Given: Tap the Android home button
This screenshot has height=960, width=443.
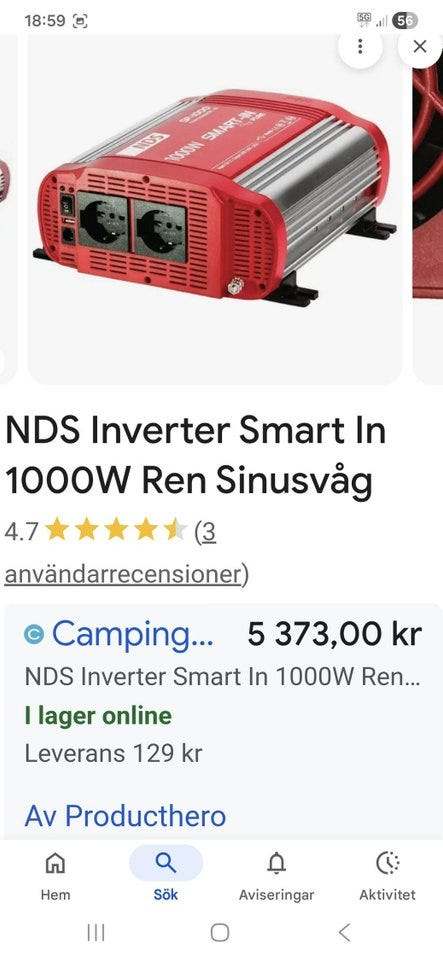Looking at the screenshot, I should click(x=220, y=932).
